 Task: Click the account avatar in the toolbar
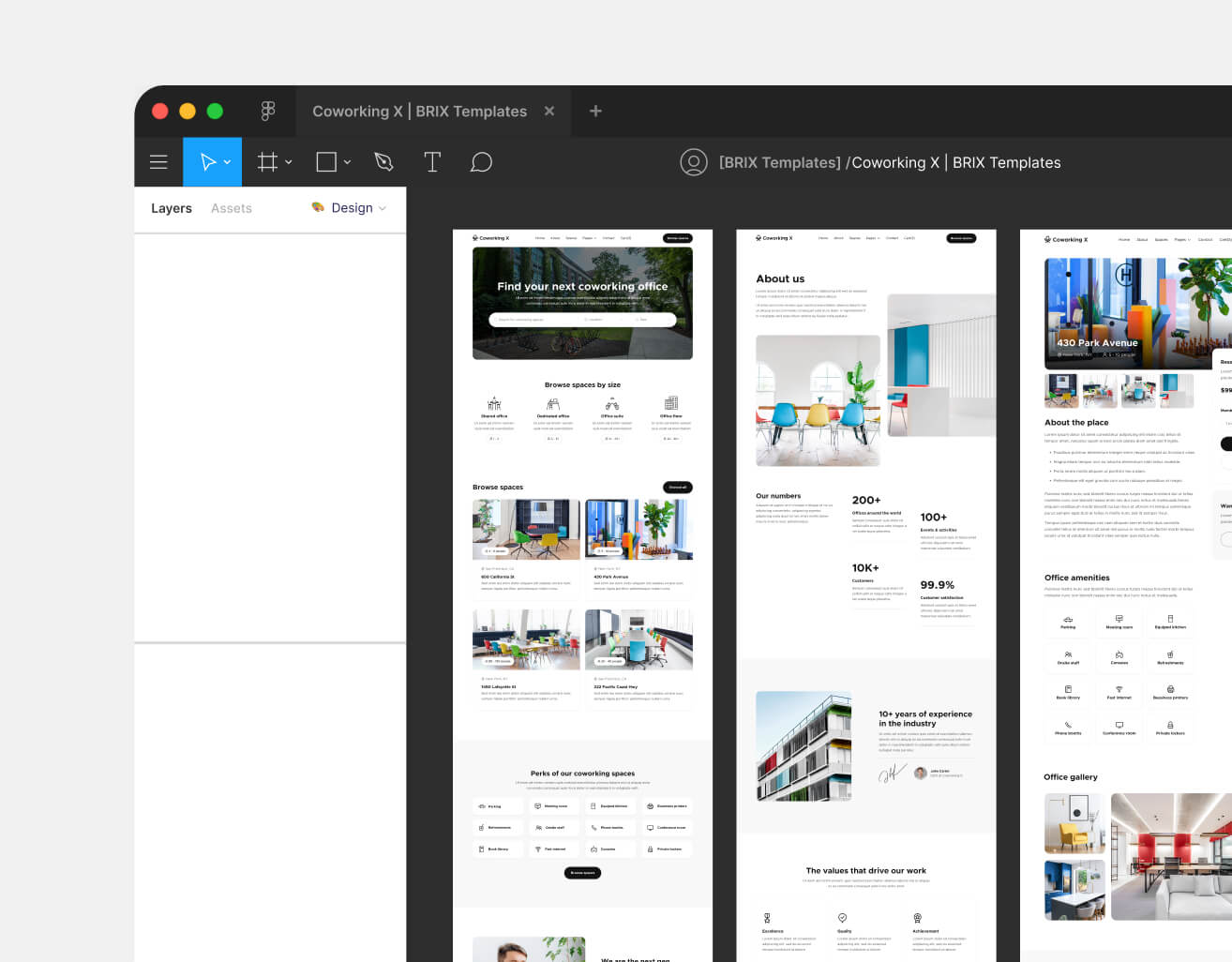coord(694,161)
